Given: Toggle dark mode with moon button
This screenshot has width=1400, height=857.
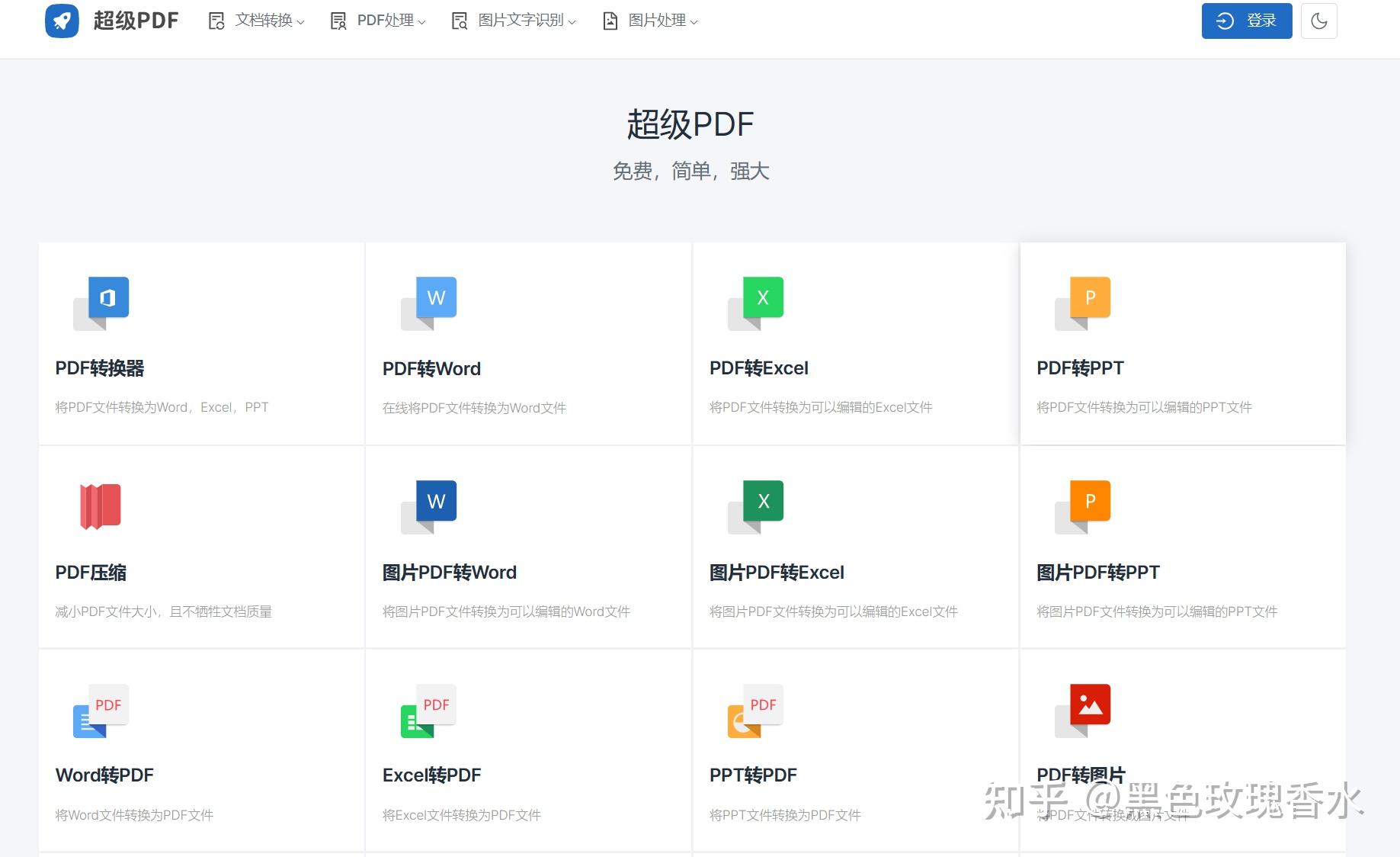Looking at the screenshot, I should pos(1319,21).
